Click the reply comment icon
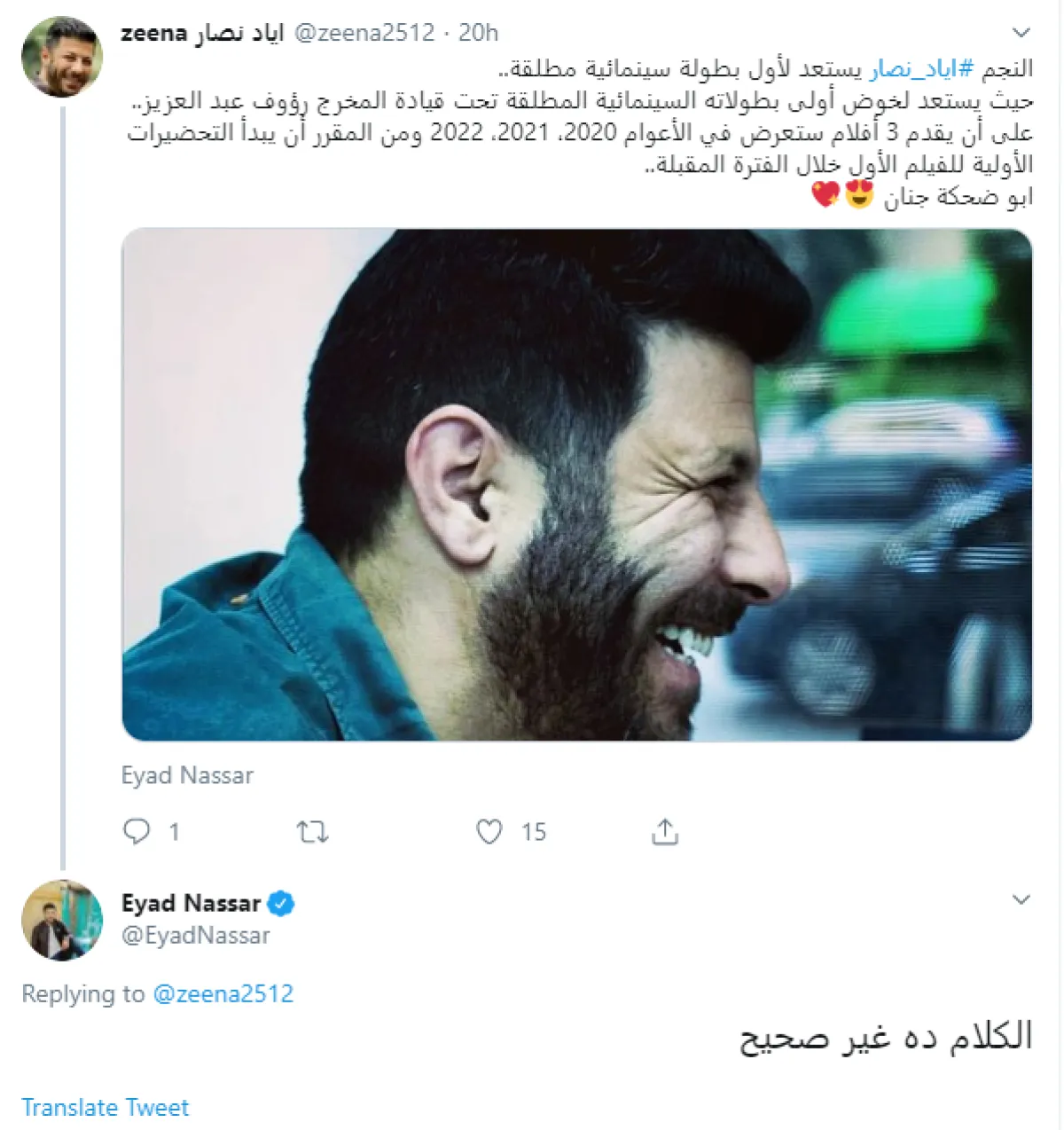 tap(137, 831)
